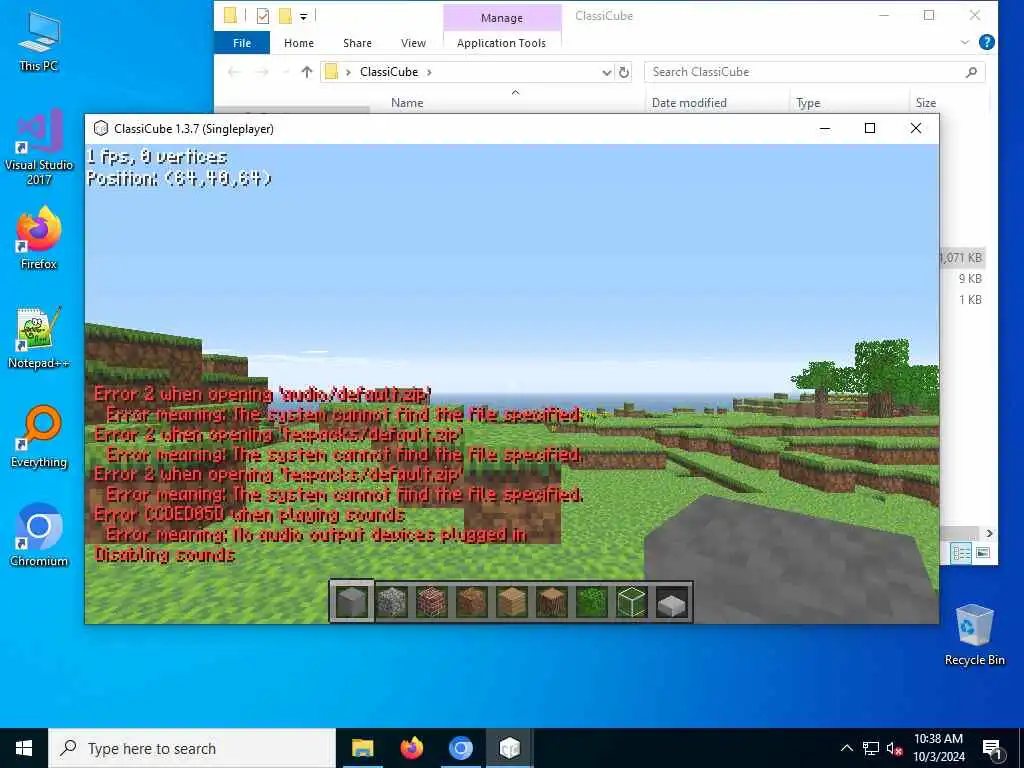The height and width of the screenshot is (768, 1024).
Task: Open the Share ribbon tab
Action: point(357,43)
